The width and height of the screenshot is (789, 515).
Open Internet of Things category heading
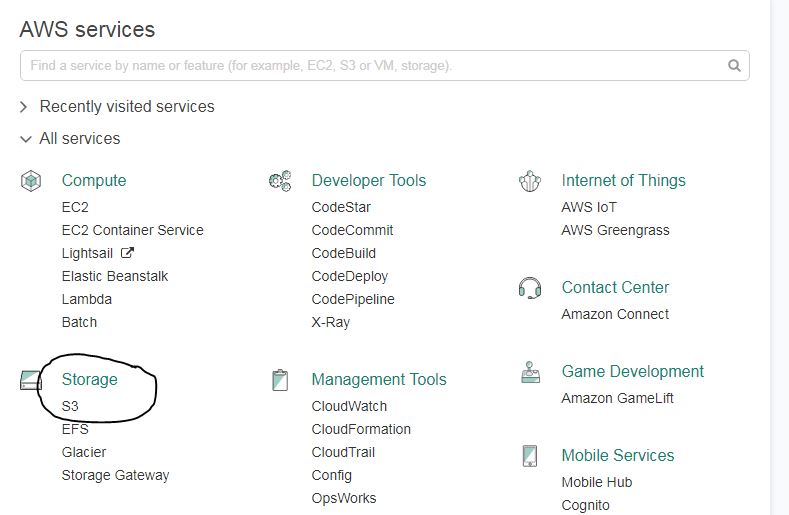[623, 180]
